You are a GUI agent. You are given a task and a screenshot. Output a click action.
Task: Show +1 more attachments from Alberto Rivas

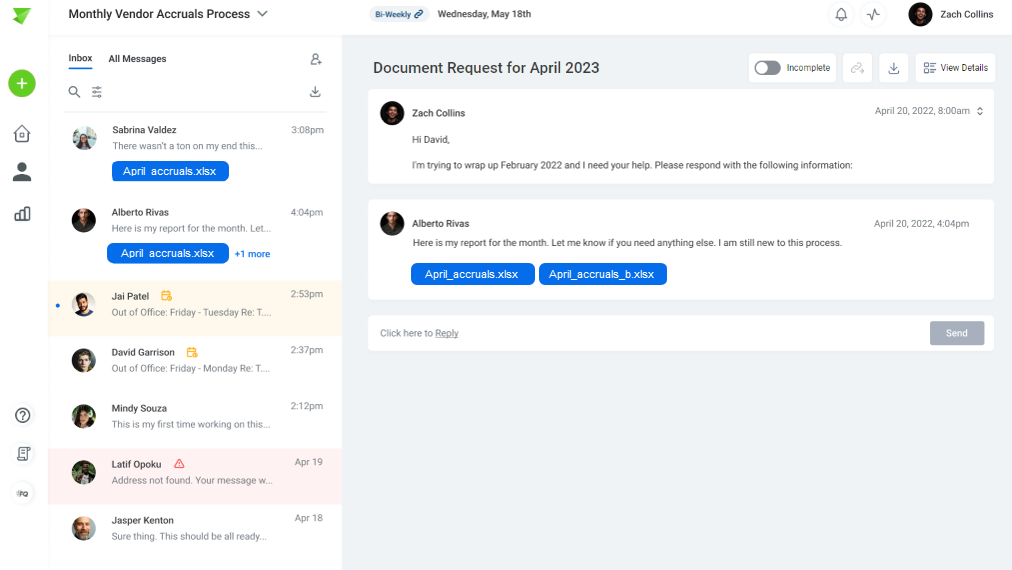tap(252, 254)
